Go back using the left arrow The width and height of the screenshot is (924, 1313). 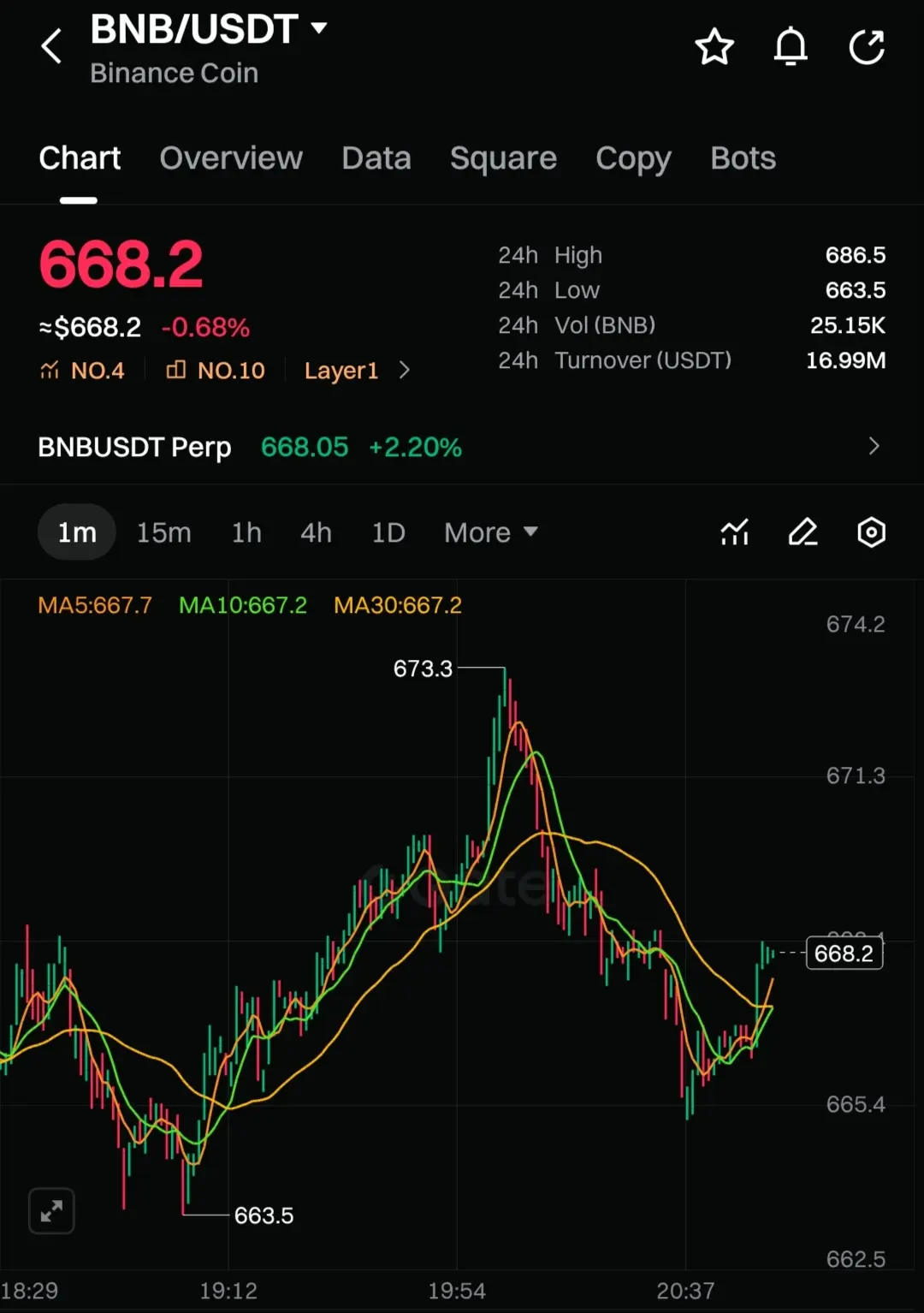(x=51, y=46)
